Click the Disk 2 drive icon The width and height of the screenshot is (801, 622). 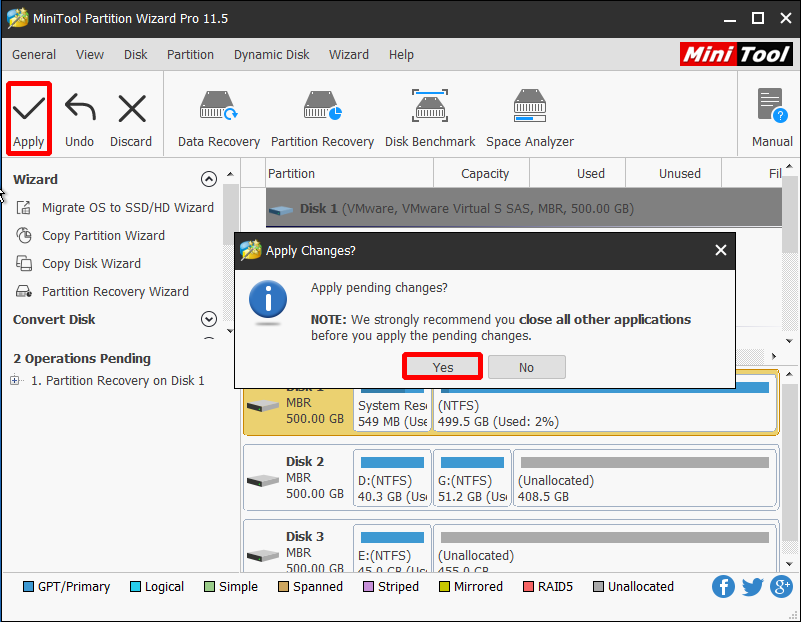point(263,481)
